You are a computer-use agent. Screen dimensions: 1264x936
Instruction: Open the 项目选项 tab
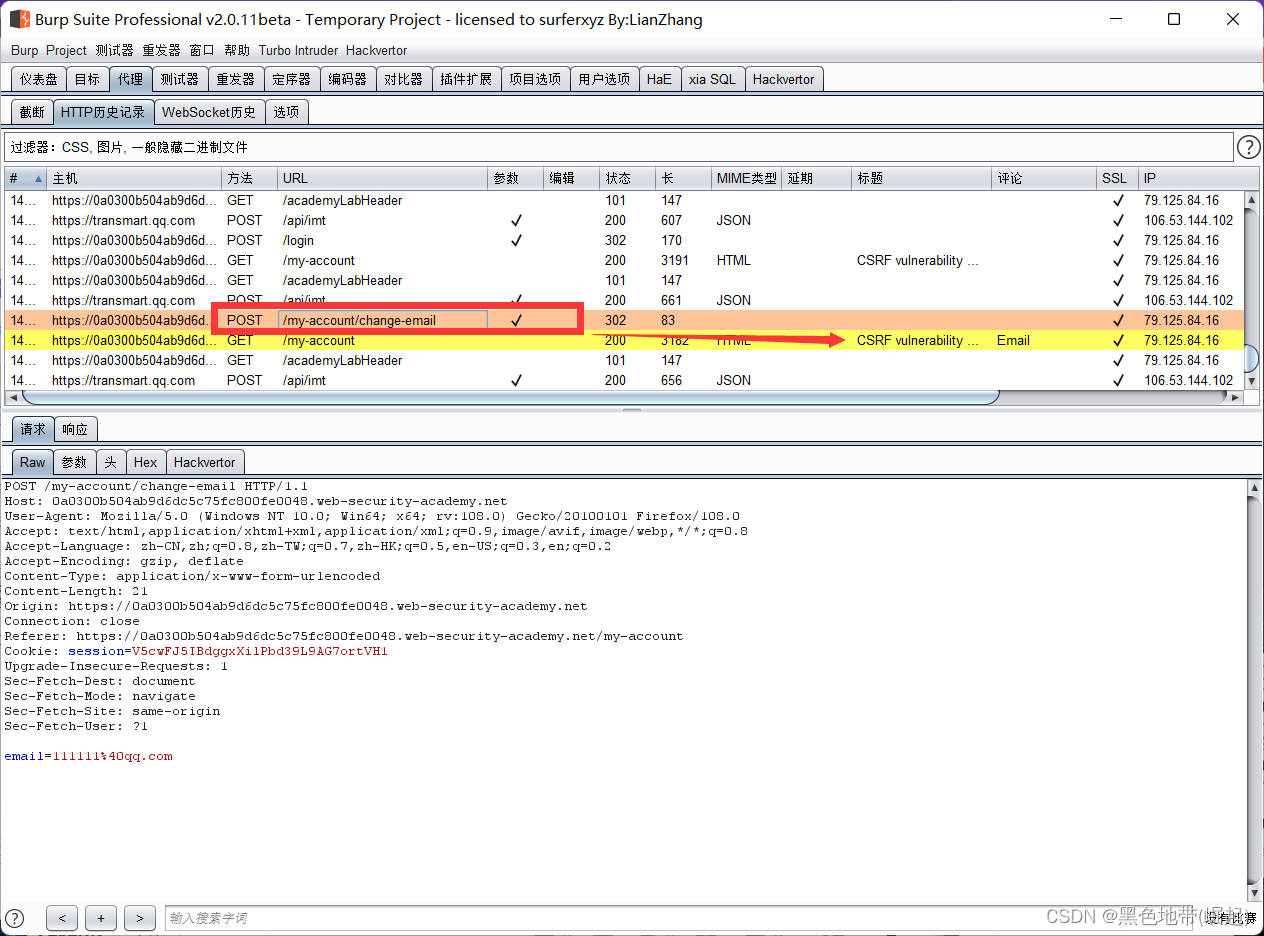coord(535,79)
